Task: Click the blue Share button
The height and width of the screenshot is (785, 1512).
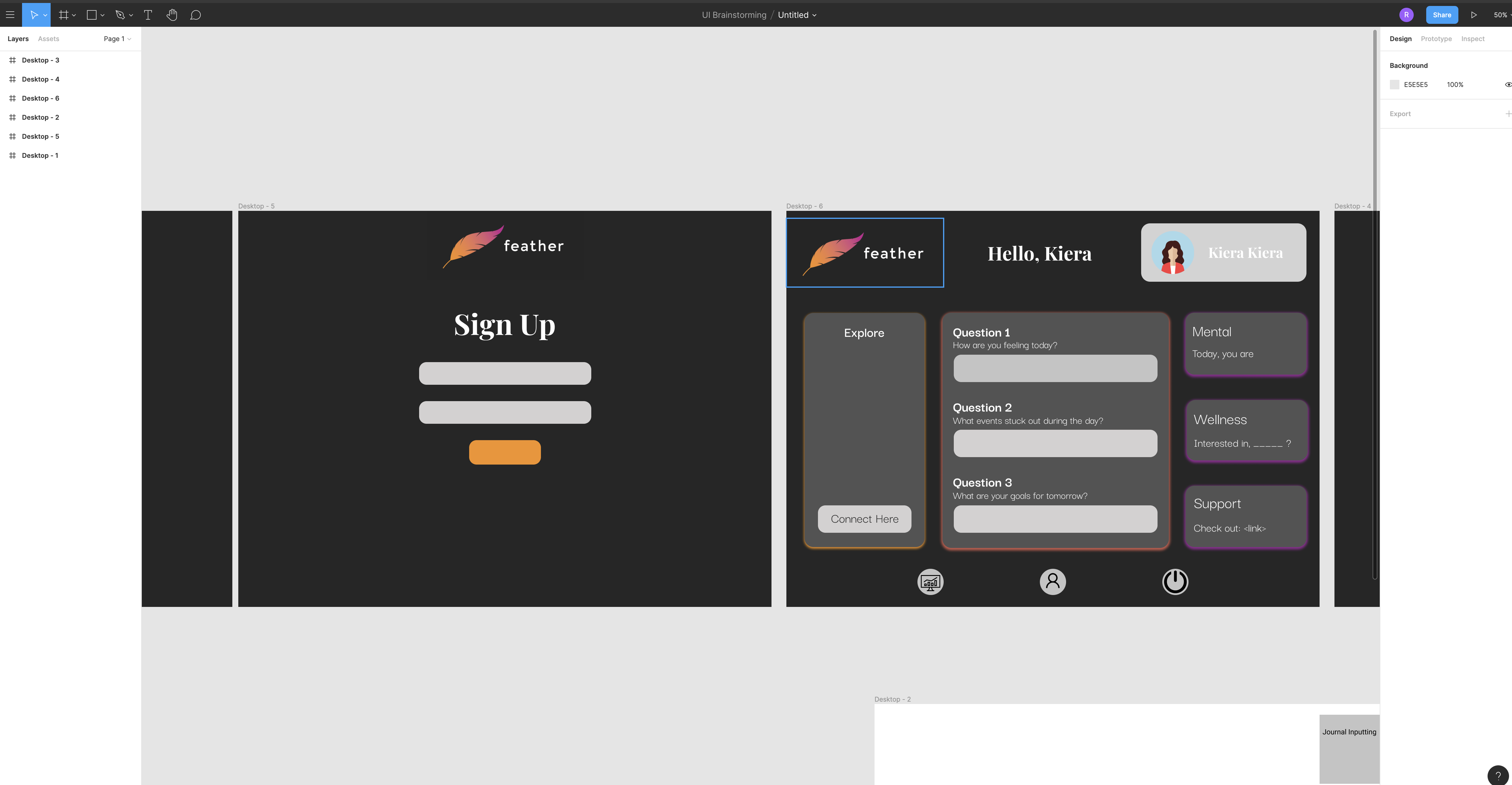Action: pos(1442,15)
